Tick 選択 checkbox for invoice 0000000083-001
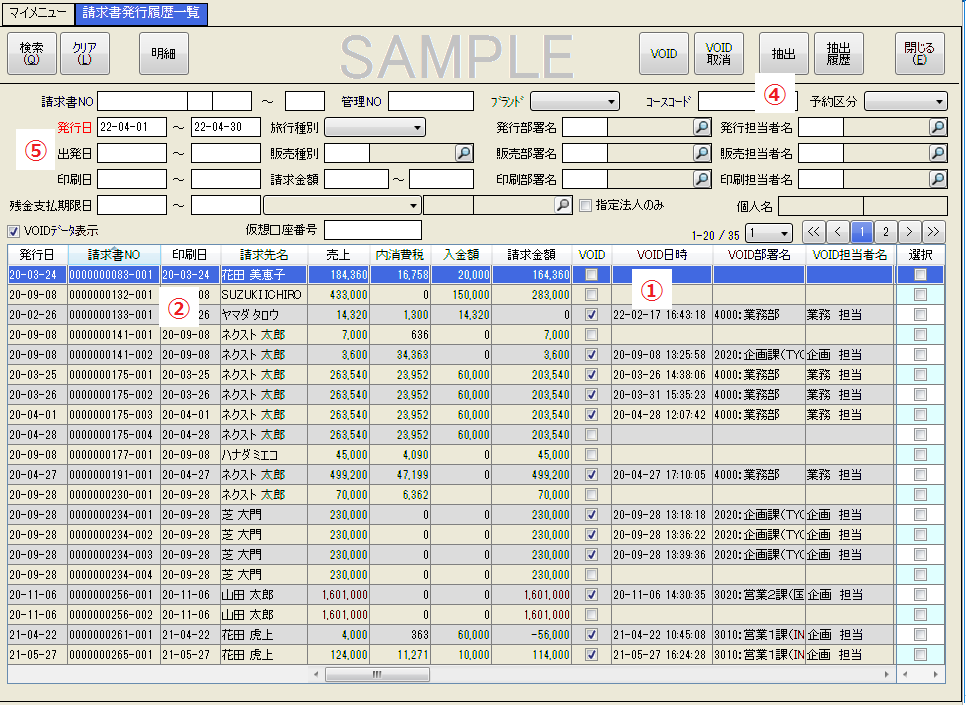The image size is (966, 715). tap(920, 275)
